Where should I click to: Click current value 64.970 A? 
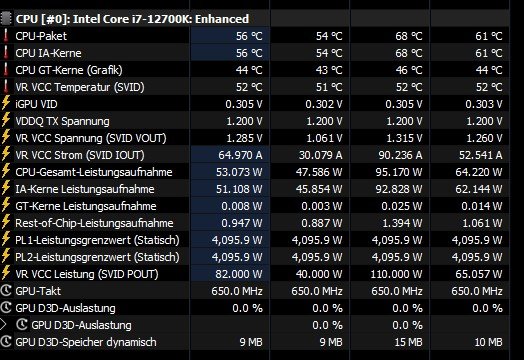240,155
